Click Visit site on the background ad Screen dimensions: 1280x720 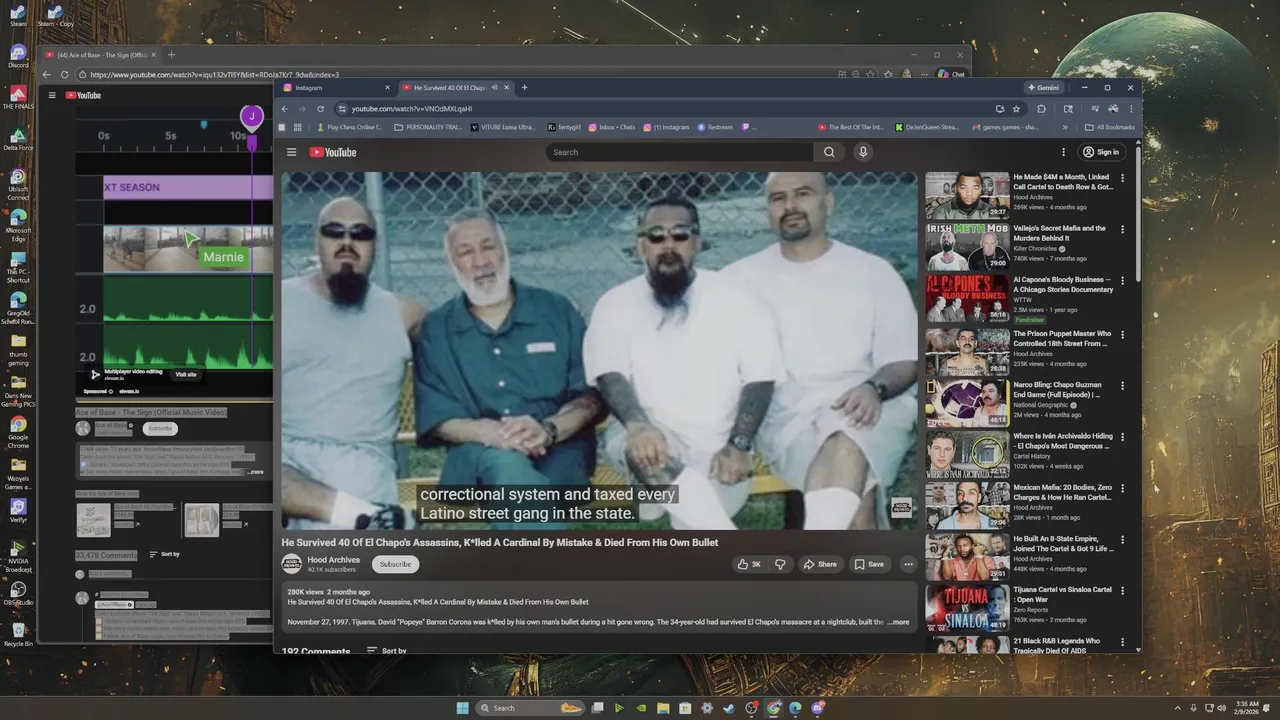click(186, 375)
